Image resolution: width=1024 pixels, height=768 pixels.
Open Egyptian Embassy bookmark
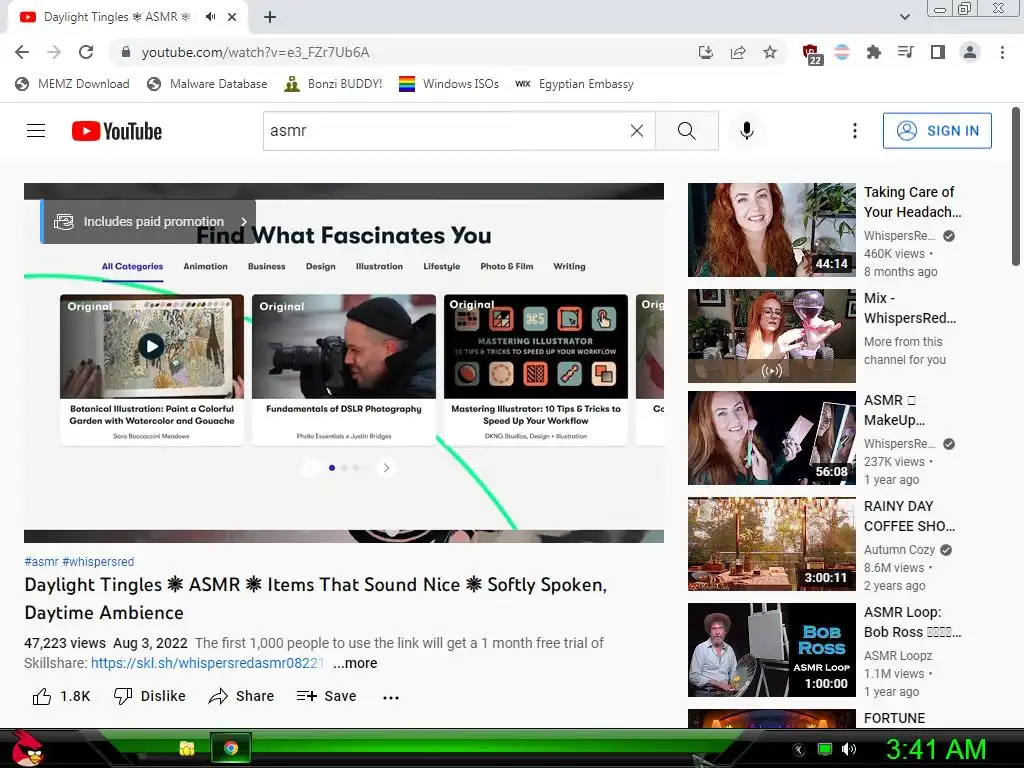point(574,84)
